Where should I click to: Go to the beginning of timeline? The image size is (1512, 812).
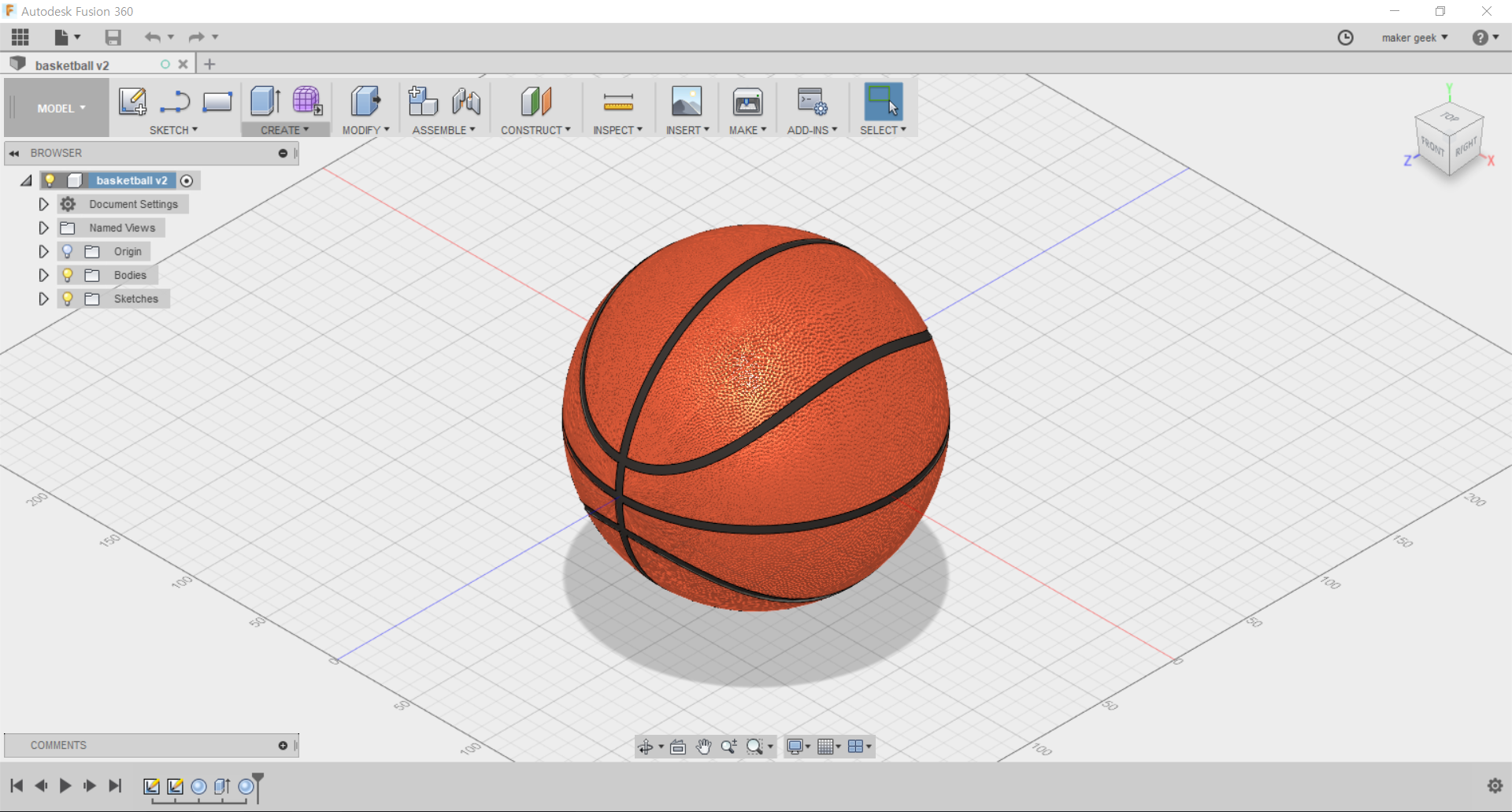coord(17,785)
